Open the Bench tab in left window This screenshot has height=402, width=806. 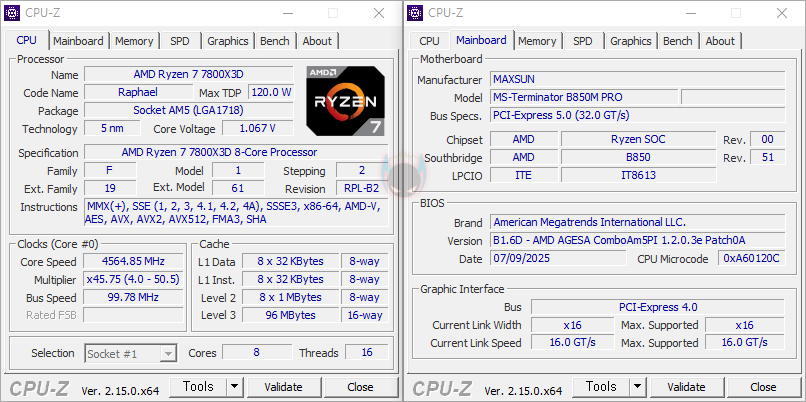[274, 41]
